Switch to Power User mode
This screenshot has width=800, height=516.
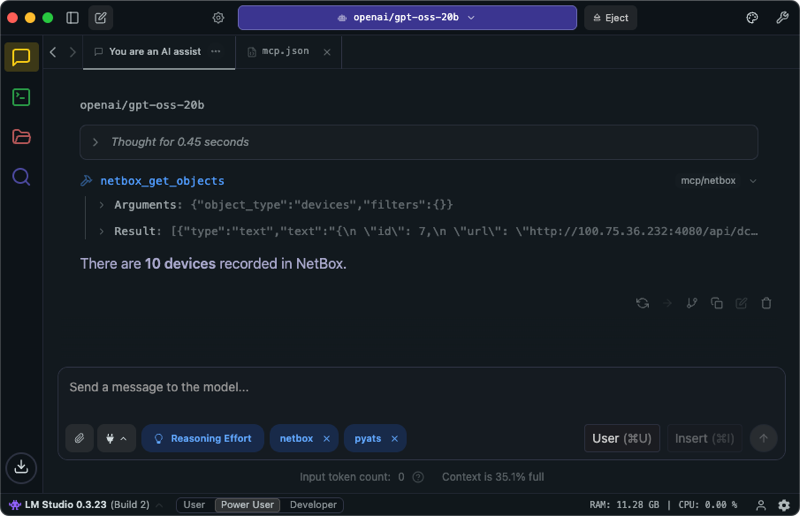[247, 505]
